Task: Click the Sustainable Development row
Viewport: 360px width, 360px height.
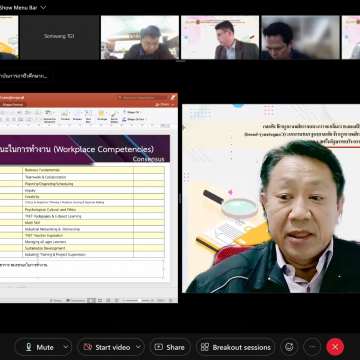Action: click(x=82, y=248)
